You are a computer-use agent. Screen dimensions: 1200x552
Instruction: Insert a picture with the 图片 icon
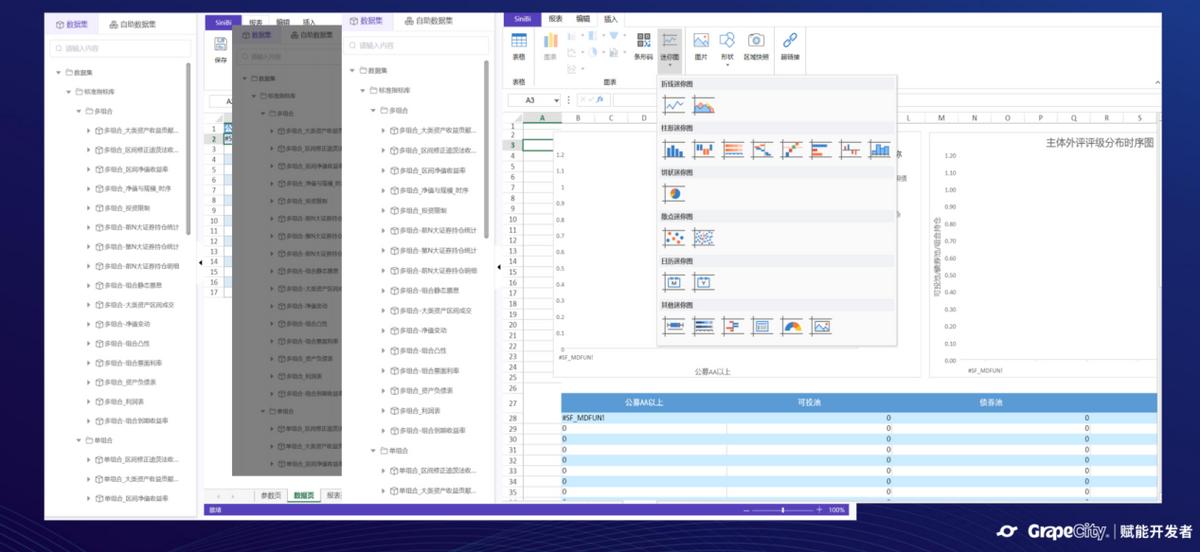(x=701, y=45)
